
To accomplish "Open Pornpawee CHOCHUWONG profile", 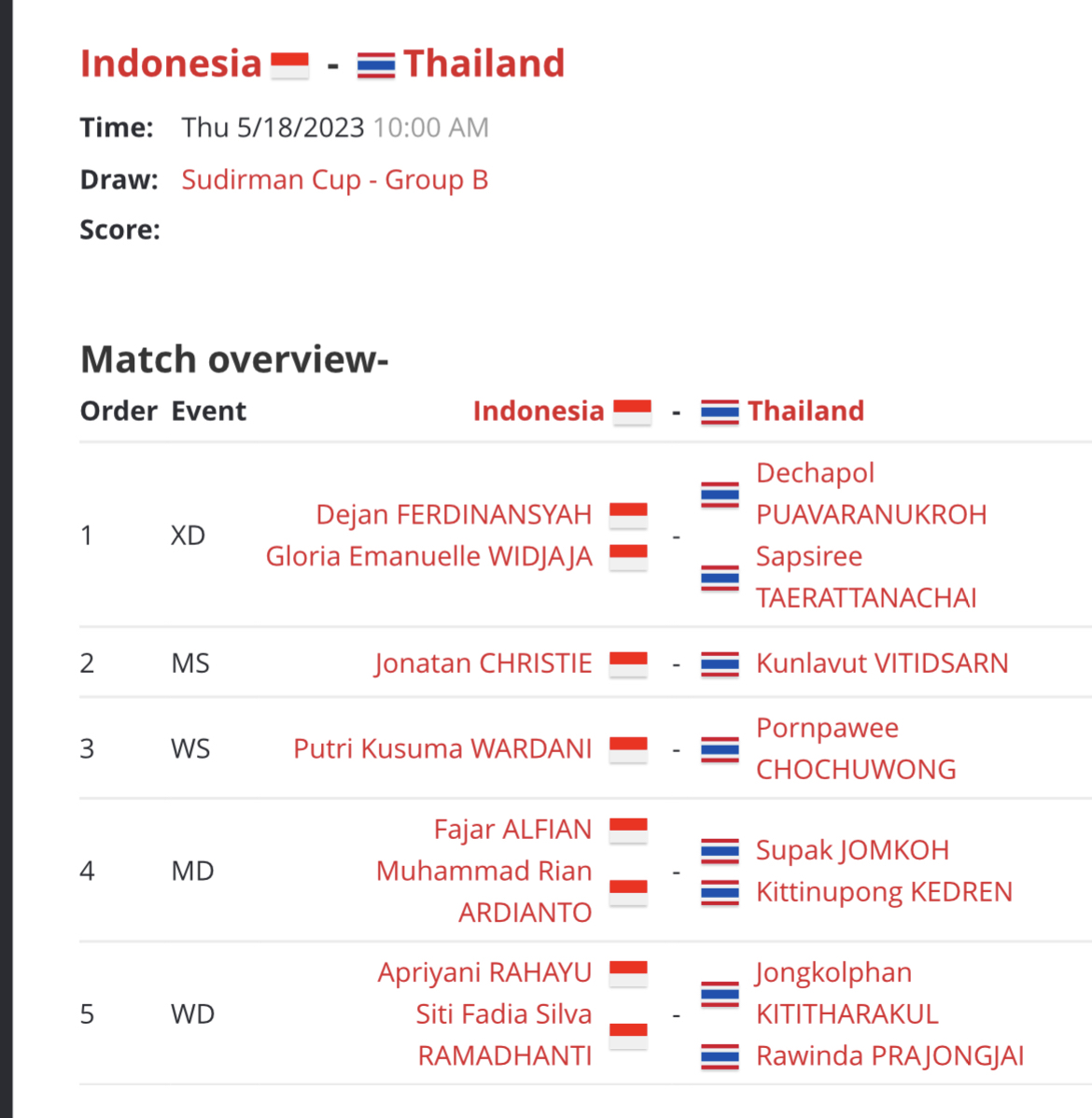I will (856, 748).
